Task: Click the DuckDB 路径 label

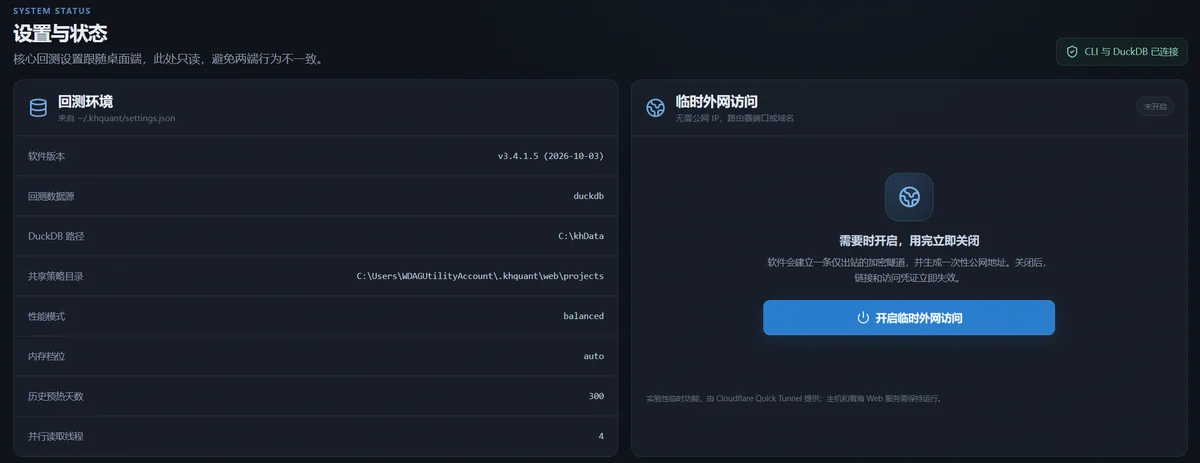Action: coord(56,236)
